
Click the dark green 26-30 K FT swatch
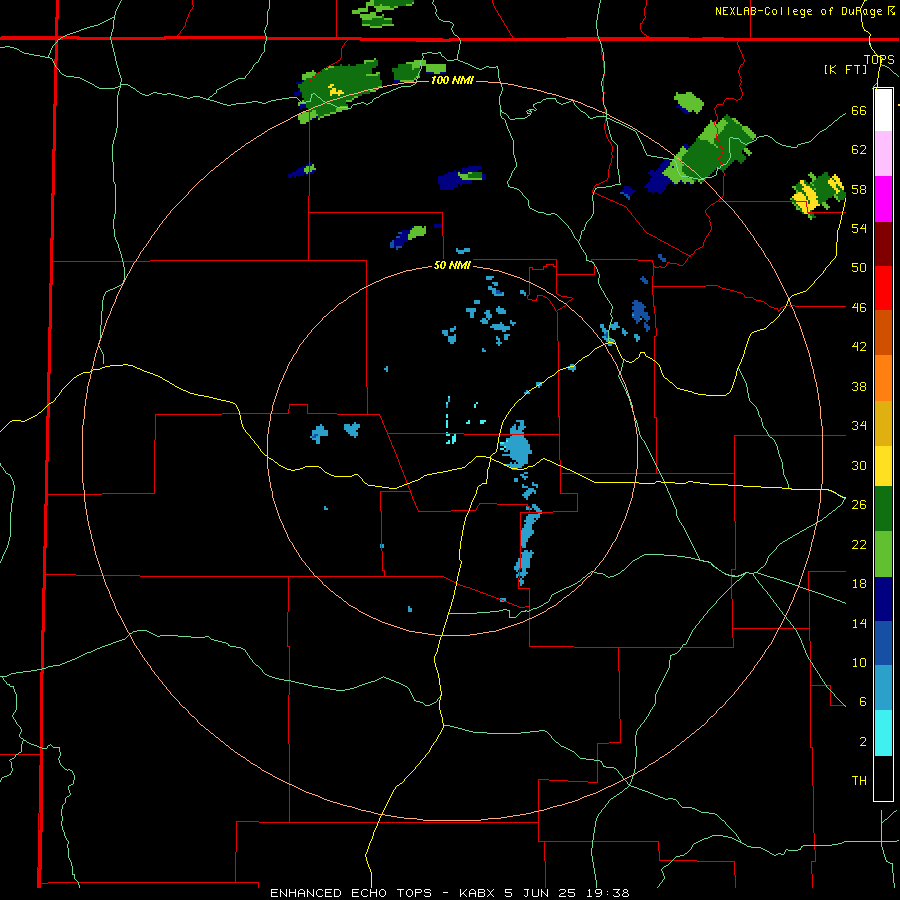883,509
